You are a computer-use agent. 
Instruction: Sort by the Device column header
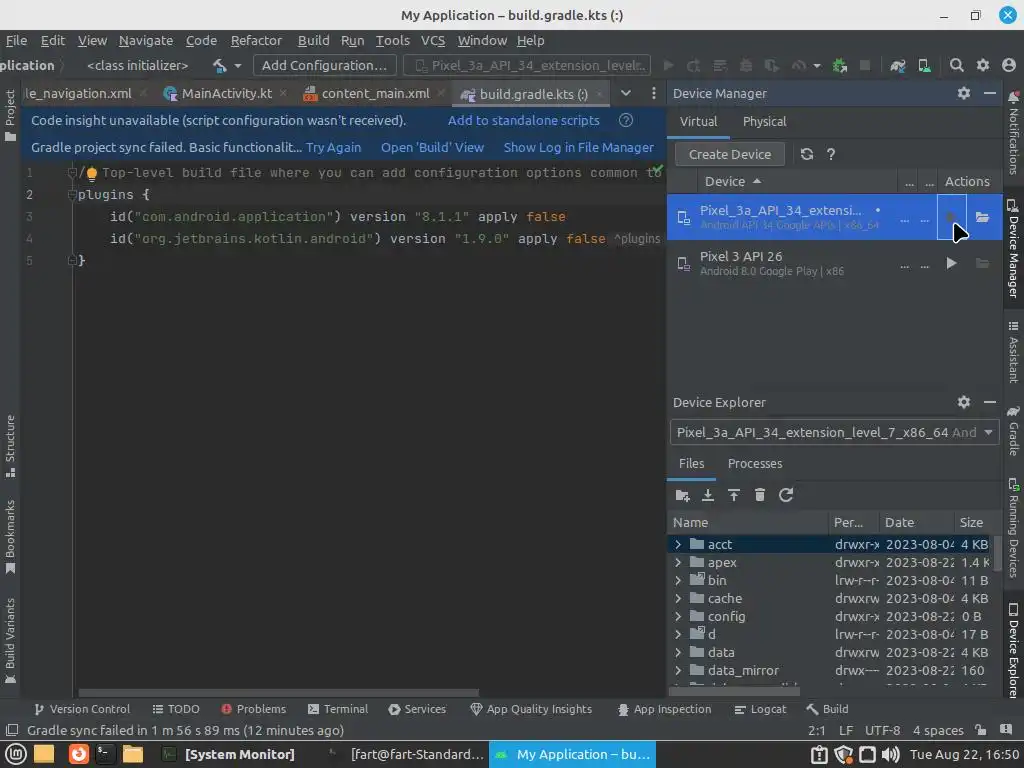click(733, 182)
